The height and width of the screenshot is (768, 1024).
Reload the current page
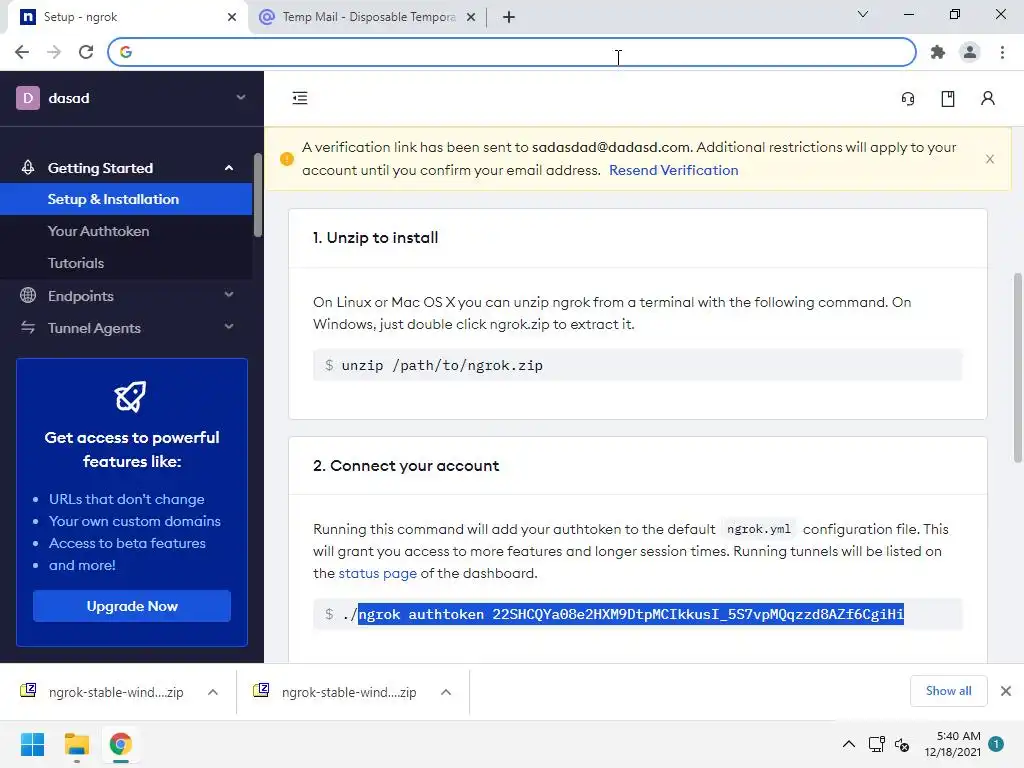[x=86, y=52]
